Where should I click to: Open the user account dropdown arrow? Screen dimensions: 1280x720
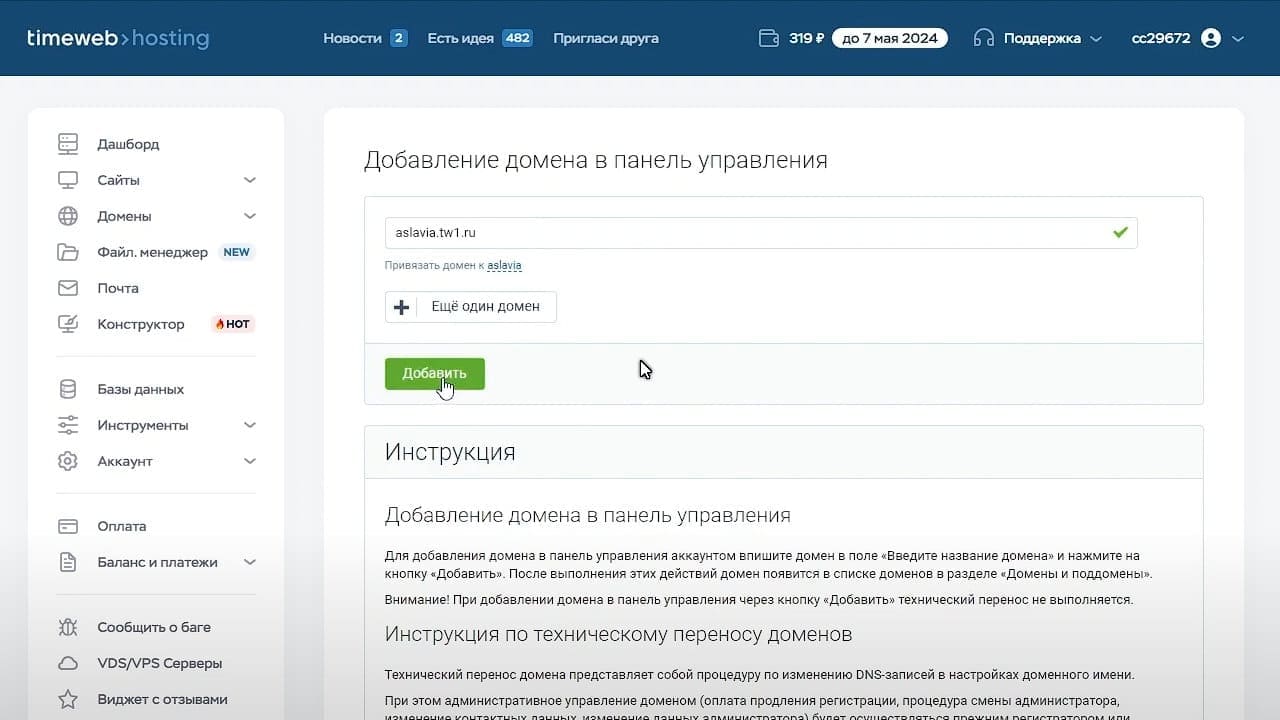tap(1238, 39)
